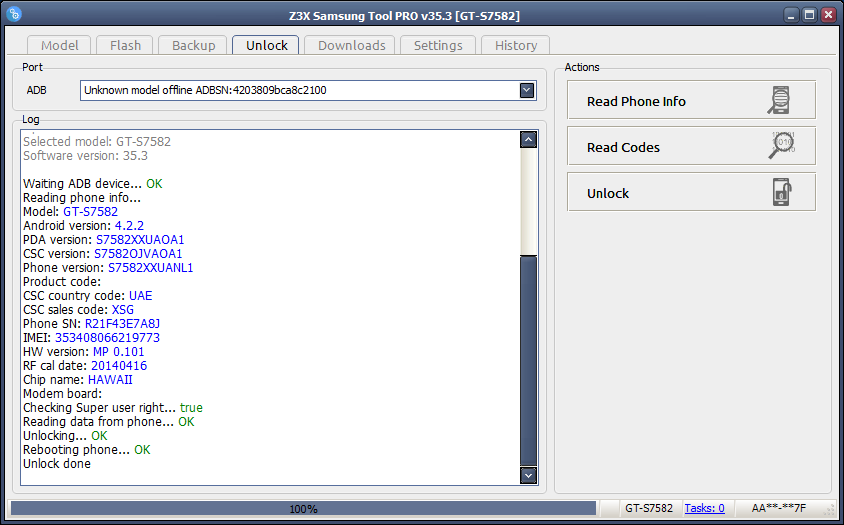The image size is (844, 525).
Task: Switch to the History tab
Action: 516,45
